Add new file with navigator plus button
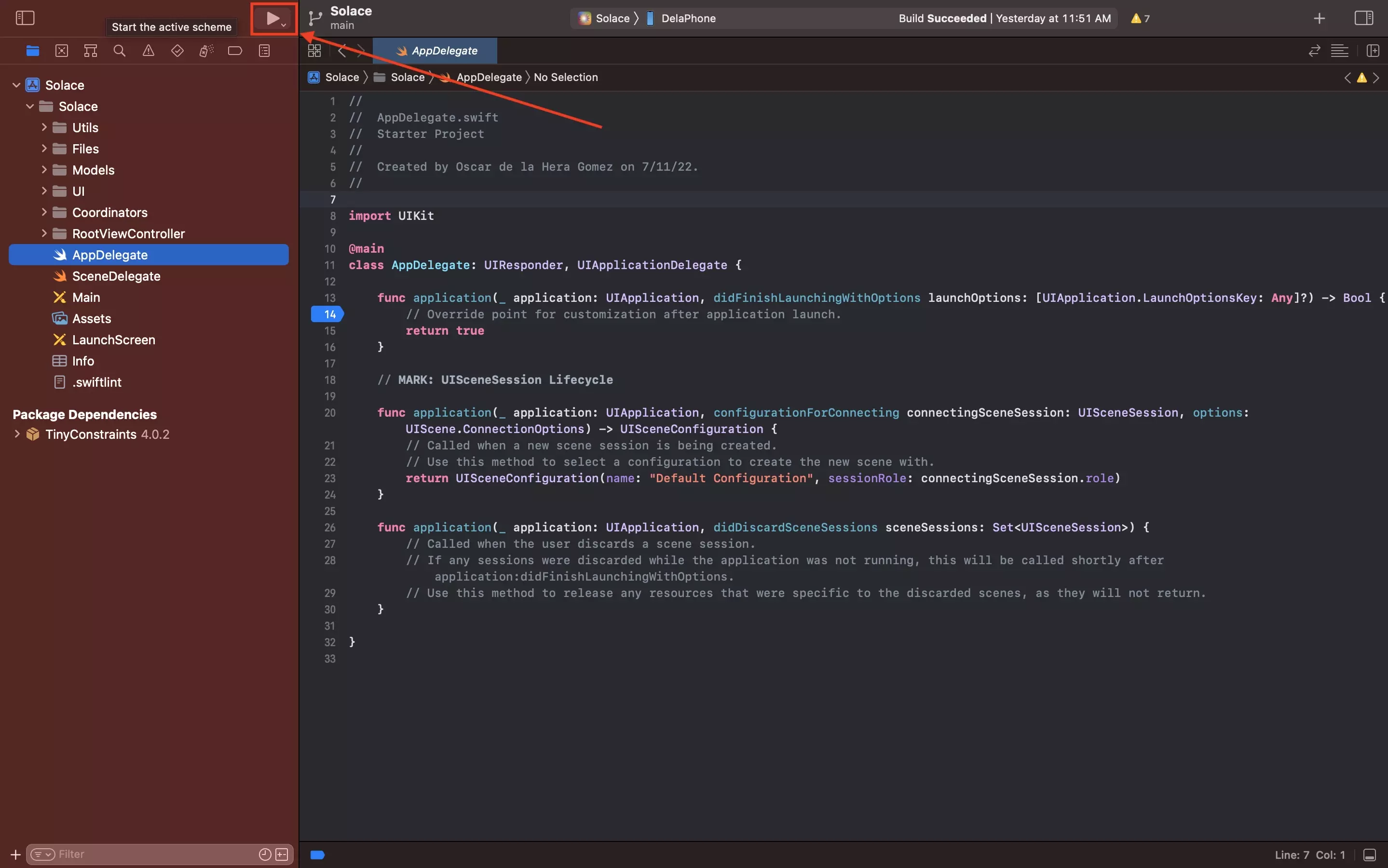The image size is (1388, 868). click(15, 854)
